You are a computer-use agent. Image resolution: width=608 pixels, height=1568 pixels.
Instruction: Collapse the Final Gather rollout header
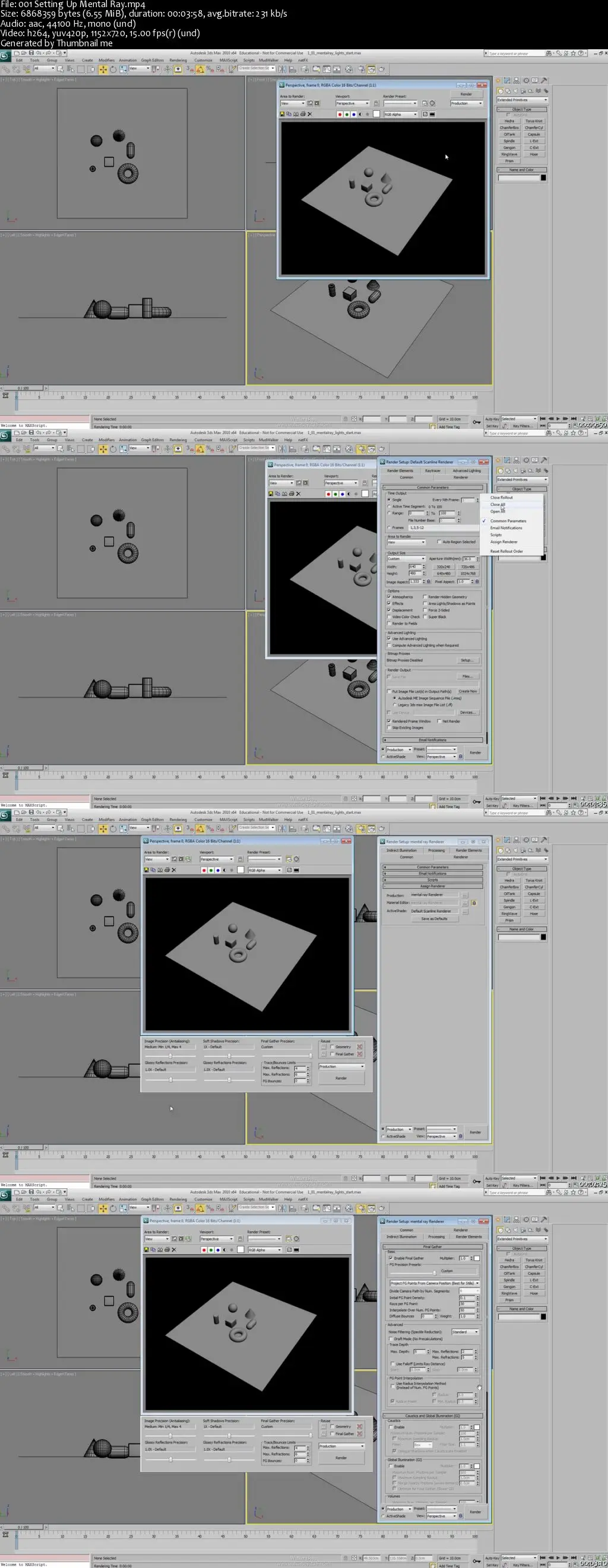click(432, 1246)
